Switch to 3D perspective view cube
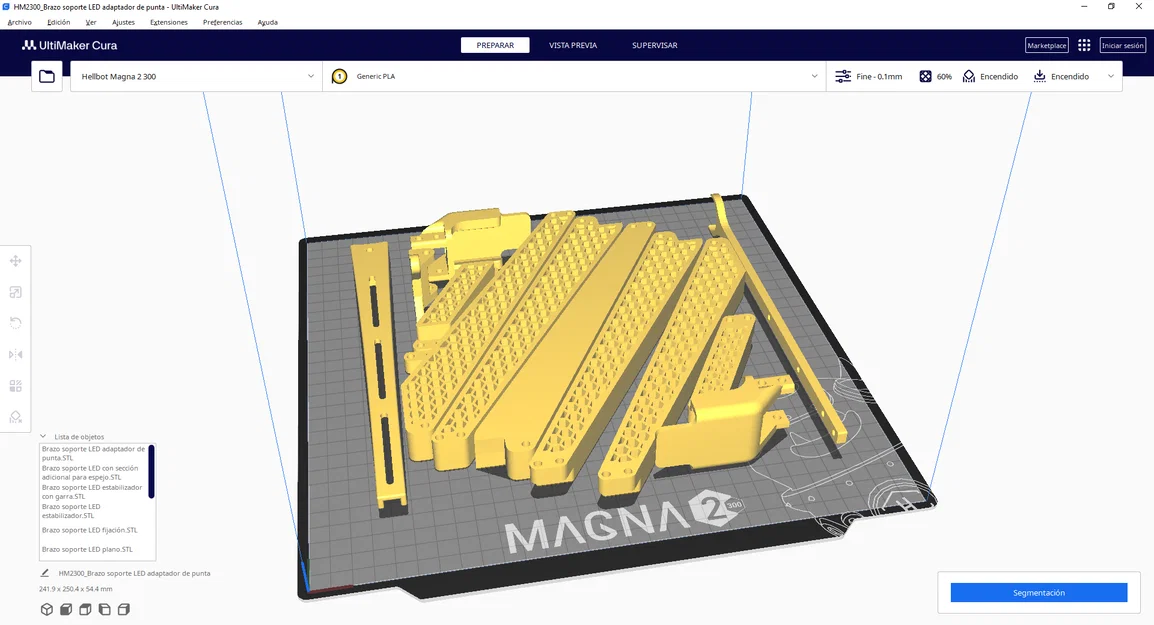This screenshot has width=1154, height=625. pos(47,610)
